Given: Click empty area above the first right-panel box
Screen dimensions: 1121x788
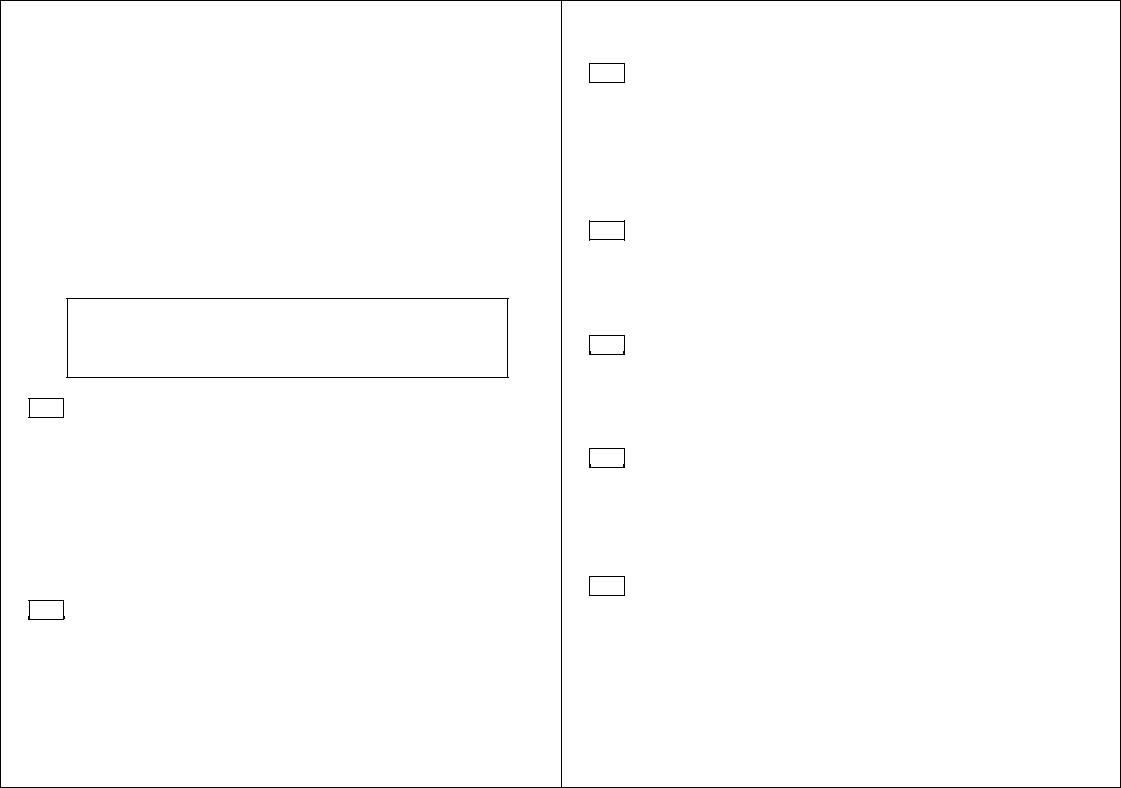Looking at the screenshot, I should coord(840,32).
